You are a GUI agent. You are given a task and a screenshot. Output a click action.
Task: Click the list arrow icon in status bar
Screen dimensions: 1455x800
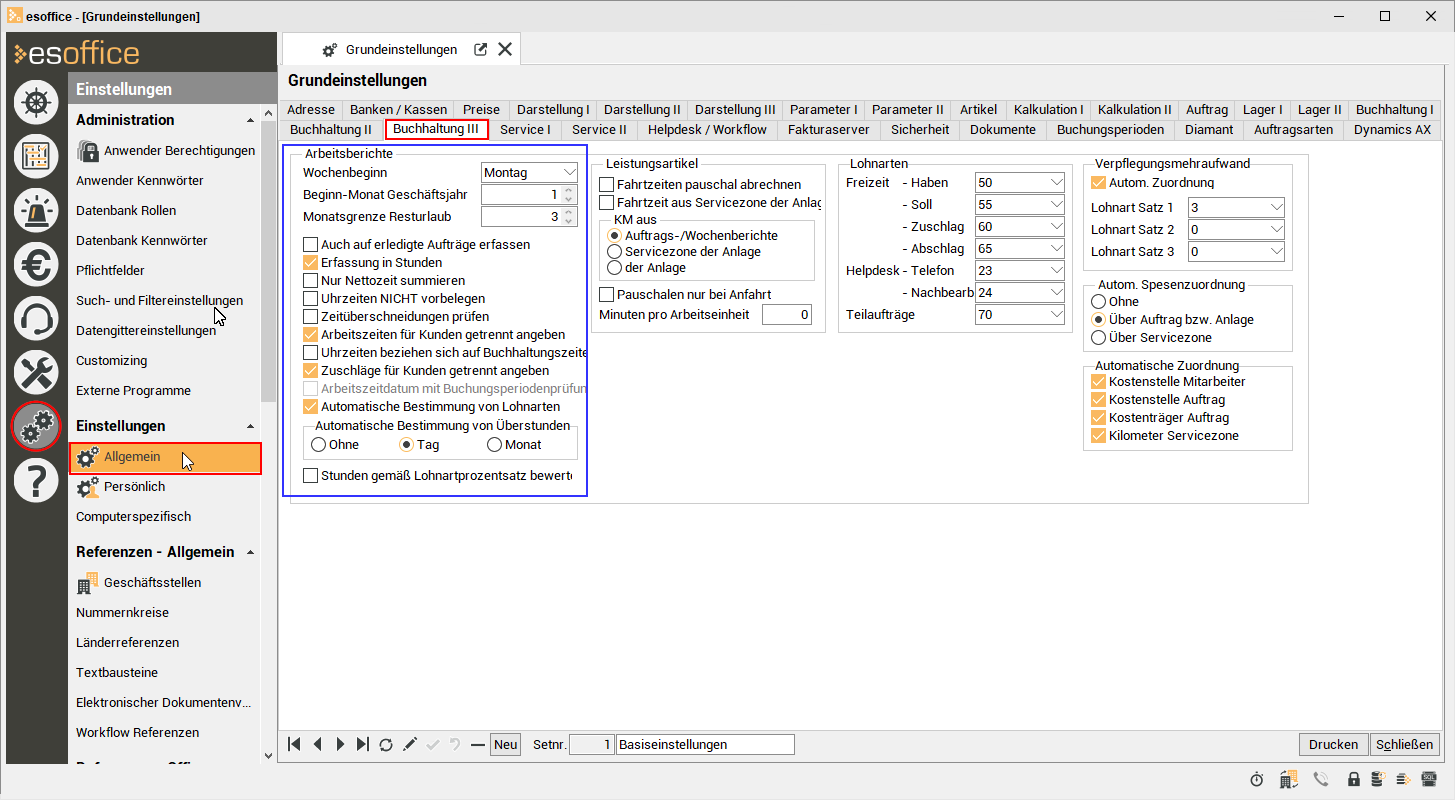[x=1404, y=779]
